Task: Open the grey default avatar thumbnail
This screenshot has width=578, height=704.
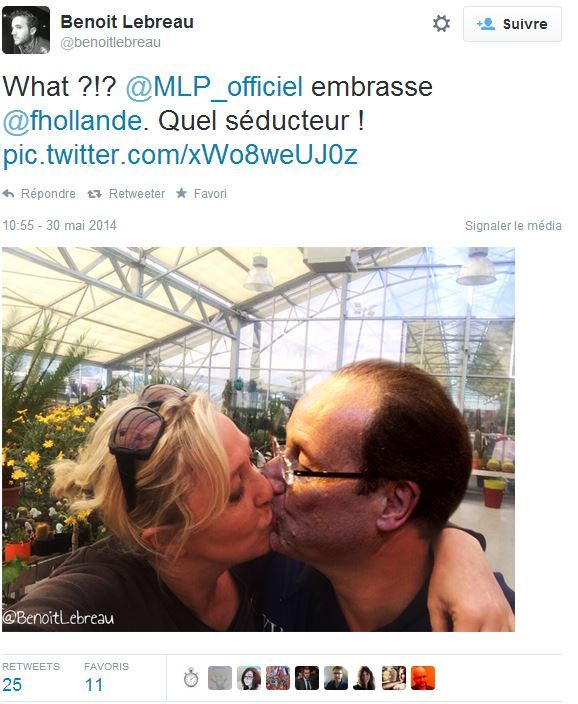Action: [220, 678]
